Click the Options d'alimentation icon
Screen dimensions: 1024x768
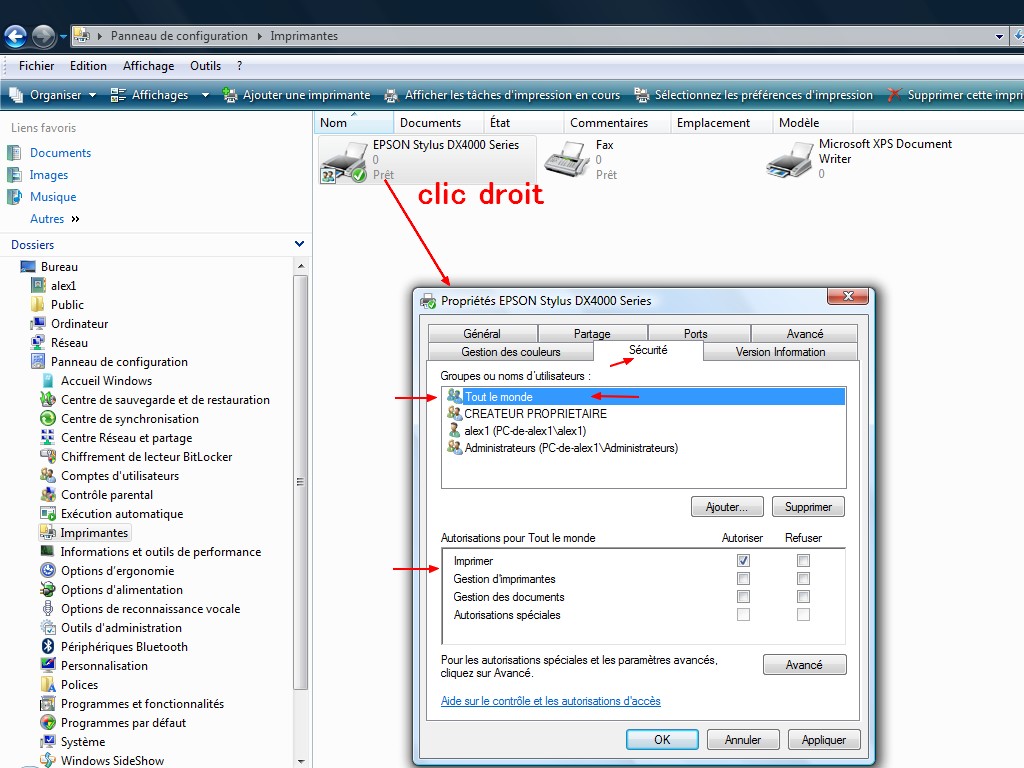point(48,590)
